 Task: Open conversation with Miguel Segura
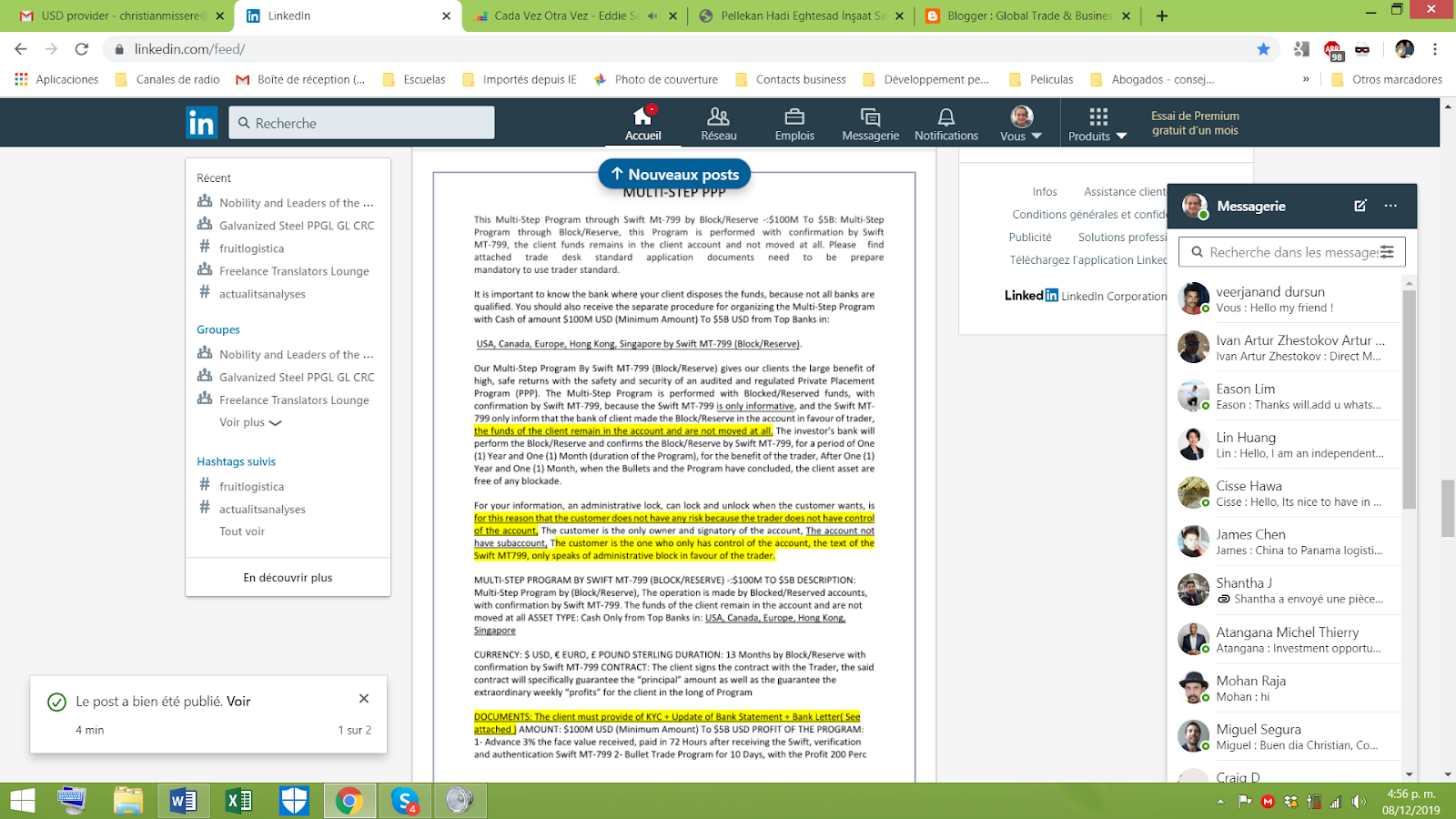(x=1289, y=736)
